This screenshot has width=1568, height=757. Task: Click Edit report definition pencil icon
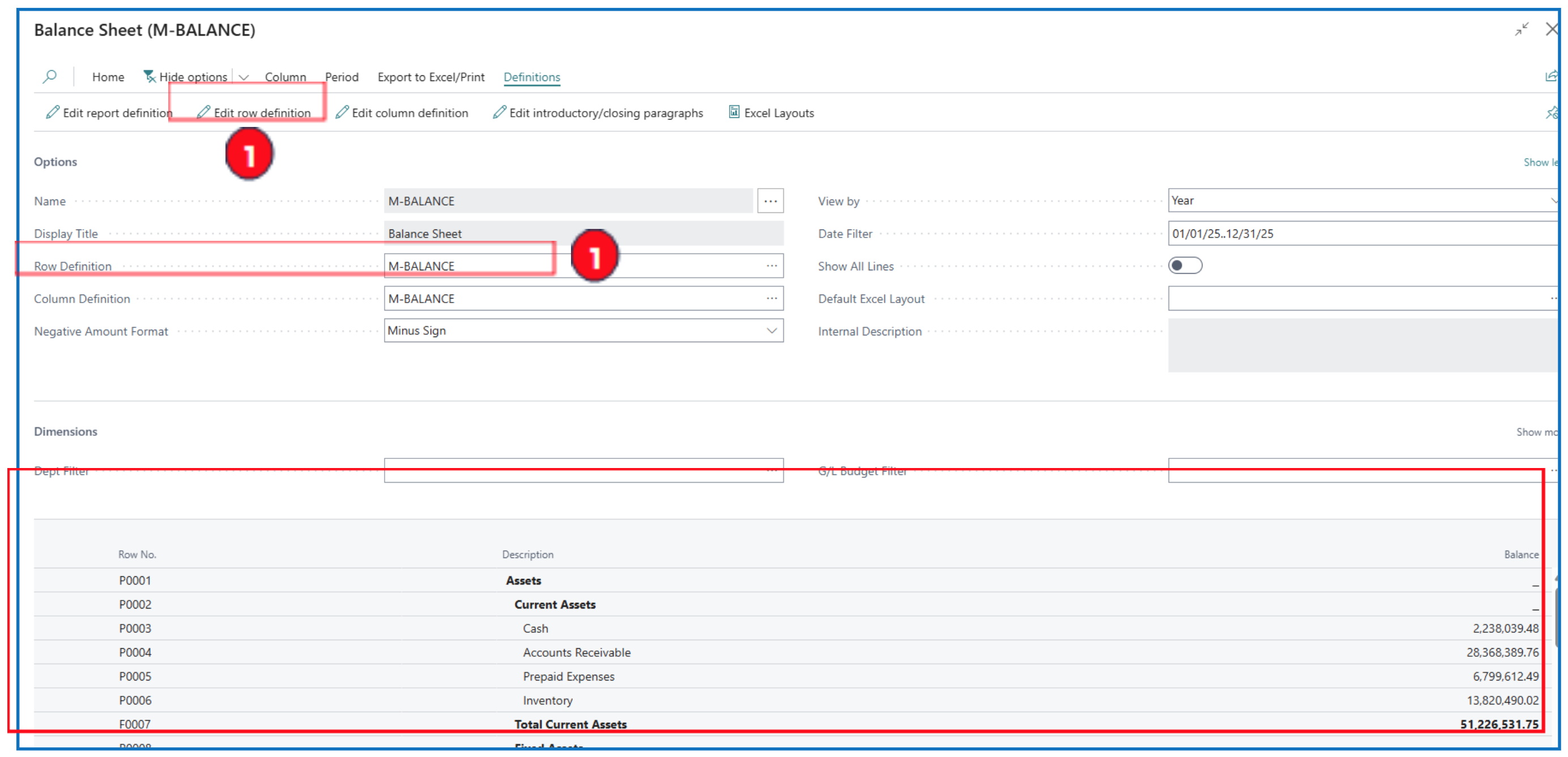[53, 113]
